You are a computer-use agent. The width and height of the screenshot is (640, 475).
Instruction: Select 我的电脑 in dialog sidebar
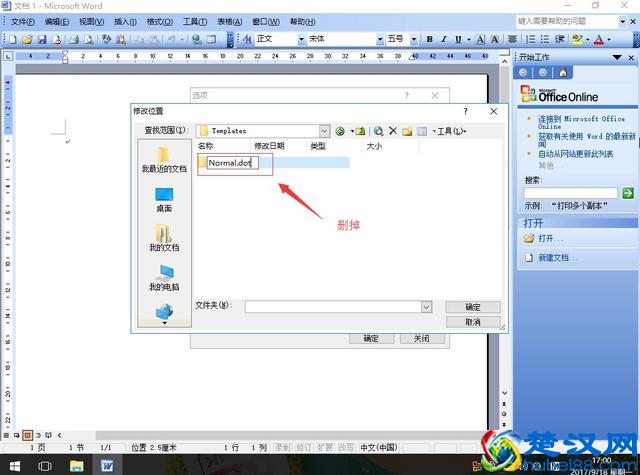point(164,278)
